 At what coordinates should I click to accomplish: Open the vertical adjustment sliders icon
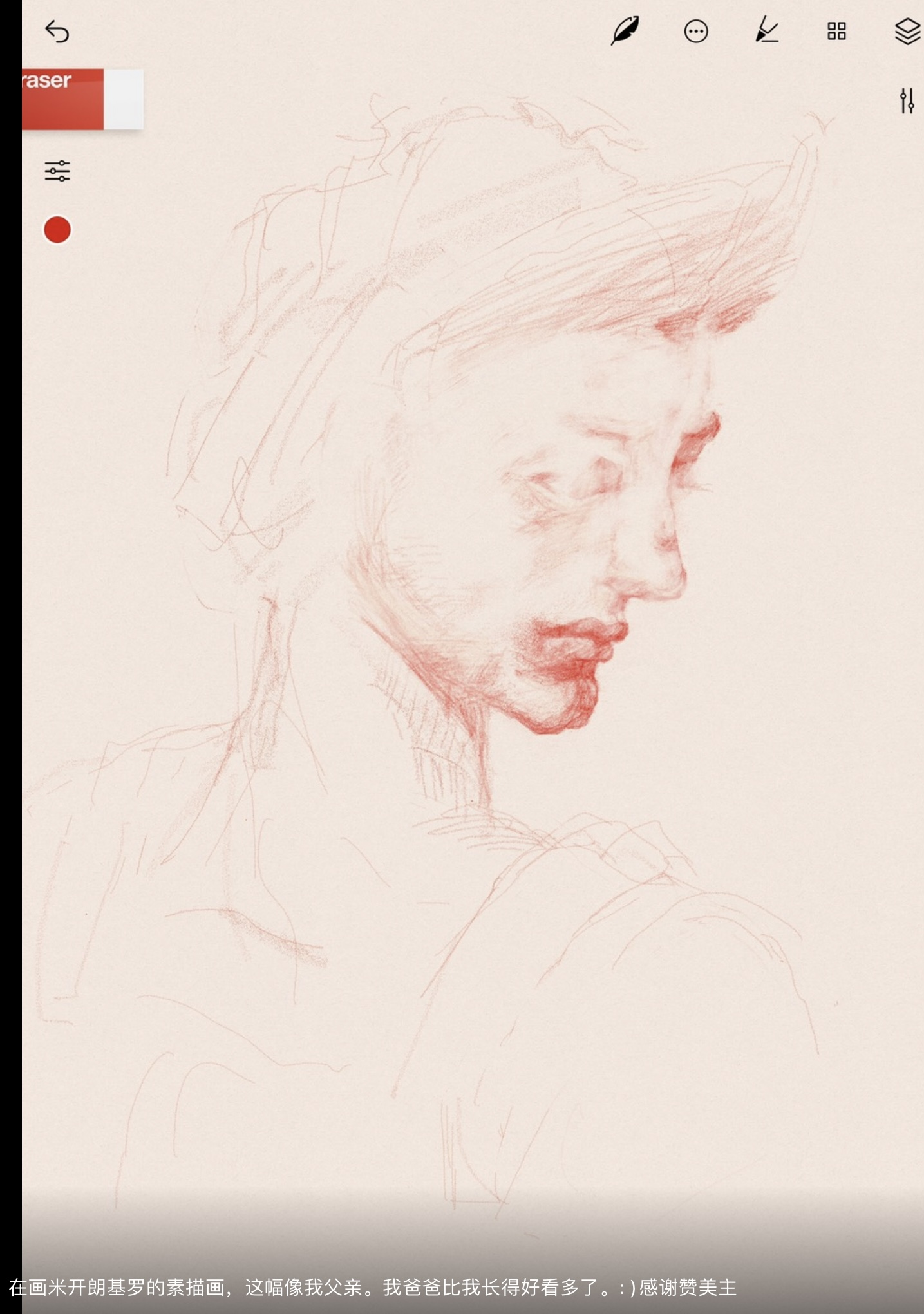(x=907, y=101)
